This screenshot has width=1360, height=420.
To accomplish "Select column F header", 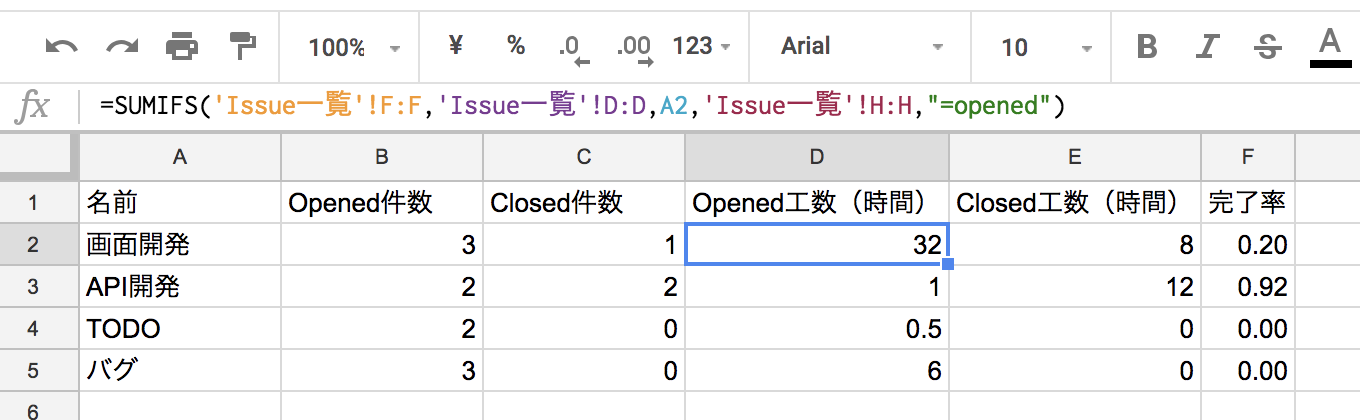I will point(1248,156).
